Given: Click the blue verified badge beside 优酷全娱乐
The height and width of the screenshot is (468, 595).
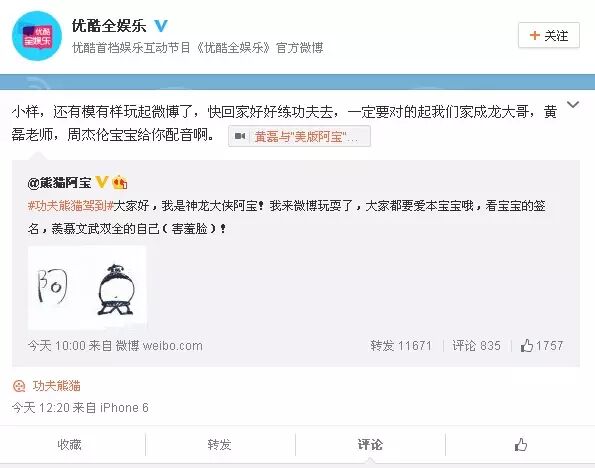Looking at the screenshot, I should click(x=161, y=26).
